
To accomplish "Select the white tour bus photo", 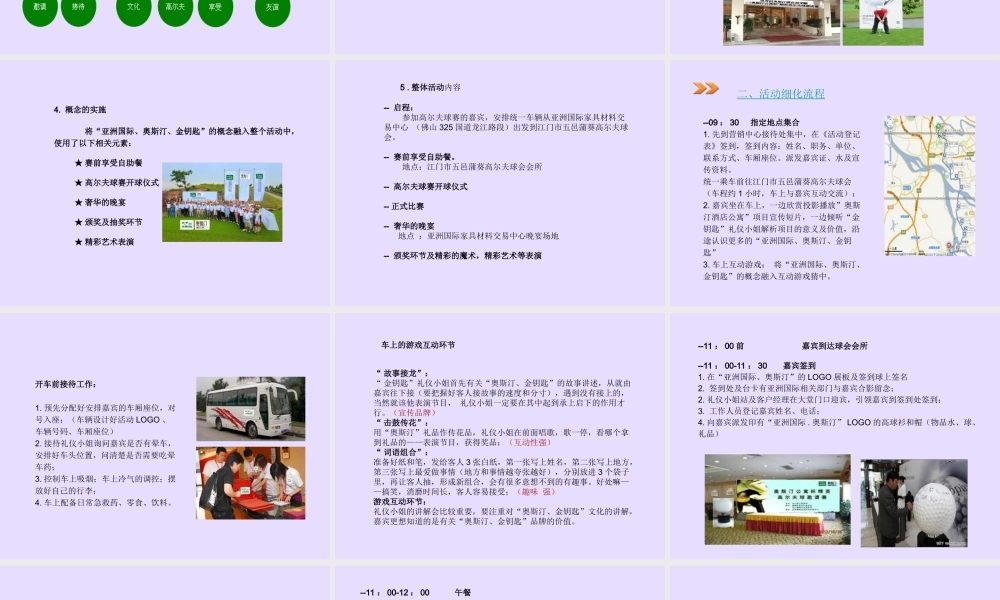I will coord(251,409).
